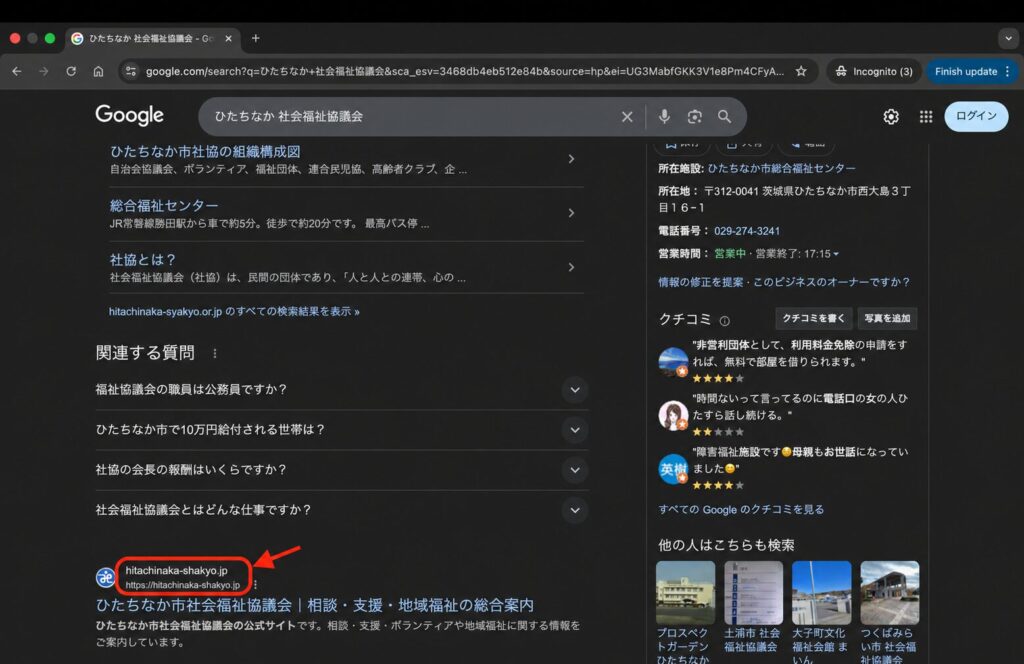Screen dimensions: 1024x664
Task: Close the ひたちなか 社会福祉協議会 tab
Action: pos(229,39)
